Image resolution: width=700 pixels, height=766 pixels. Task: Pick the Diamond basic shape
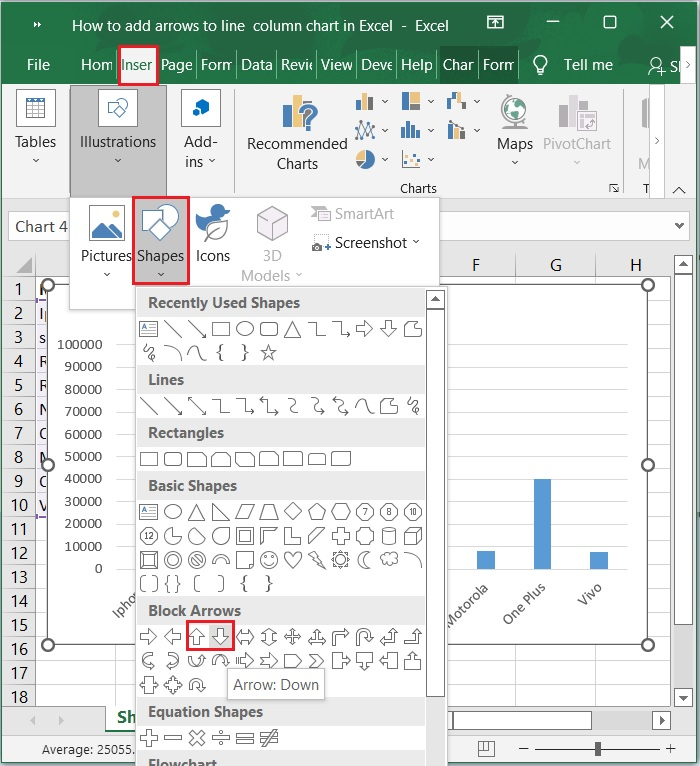point(293,511)
